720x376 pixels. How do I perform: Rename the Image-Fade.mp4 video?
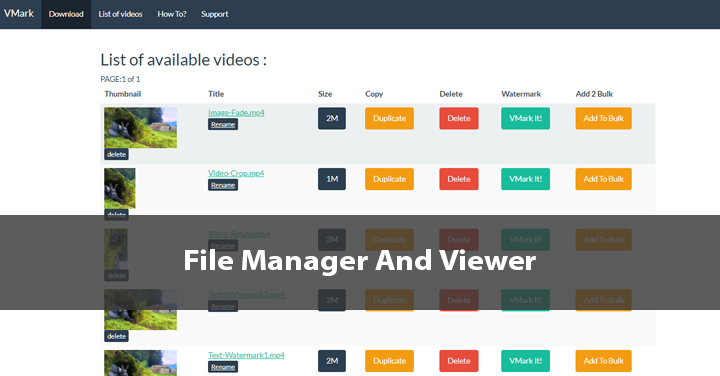pyautogui.click(x=223, y=124)
